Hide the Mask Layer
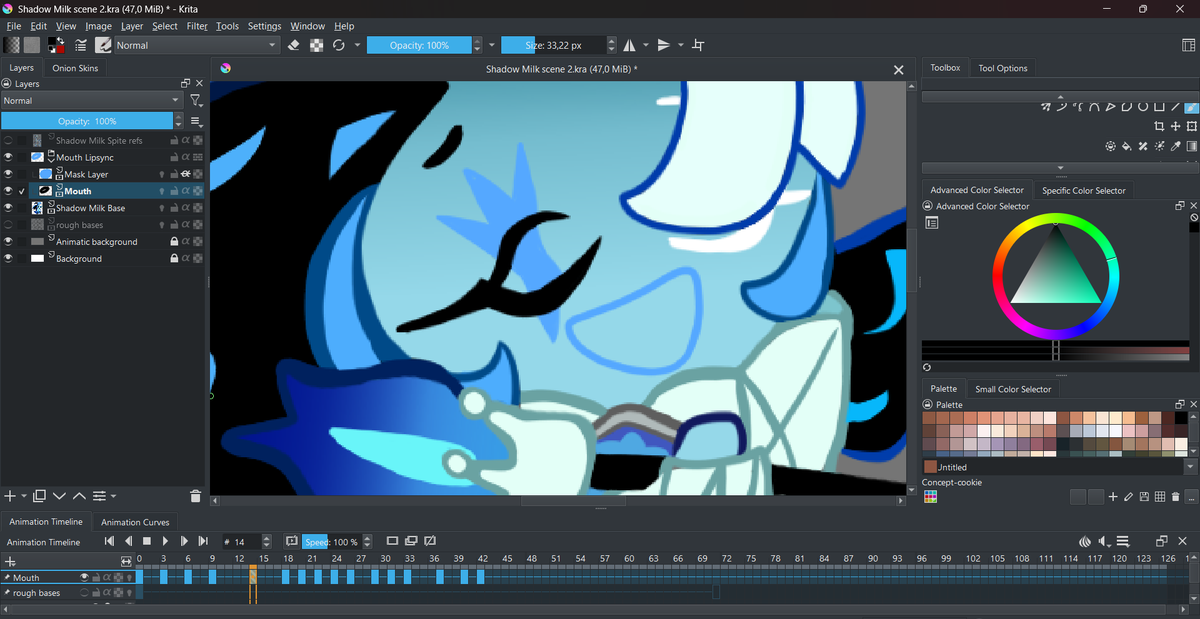This screenshot has height=619, width=1200. pos(8,174)
